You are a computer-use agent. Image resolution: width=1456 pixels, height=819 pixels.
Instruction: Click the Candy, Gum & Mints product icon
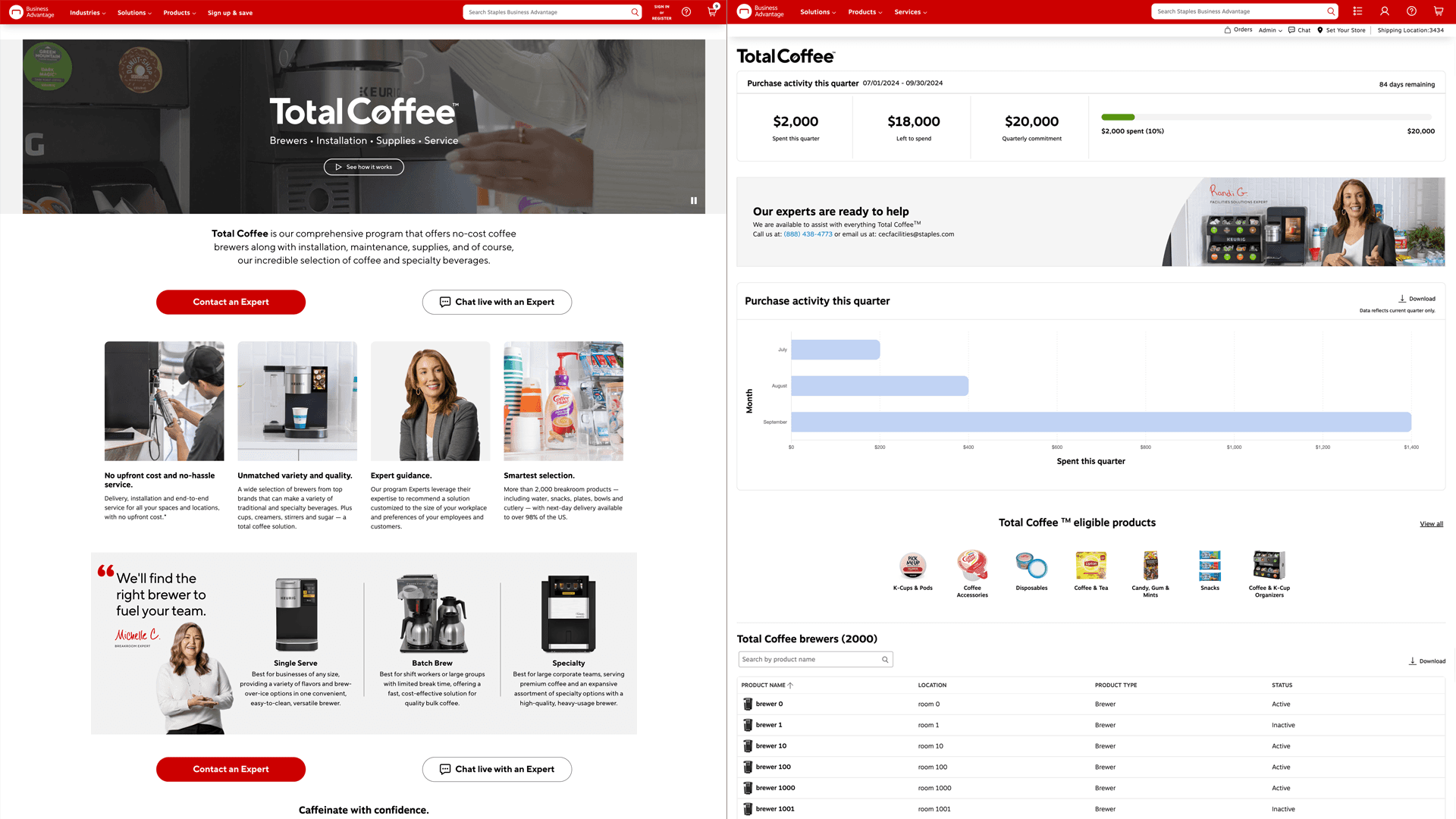point(1150,566)
